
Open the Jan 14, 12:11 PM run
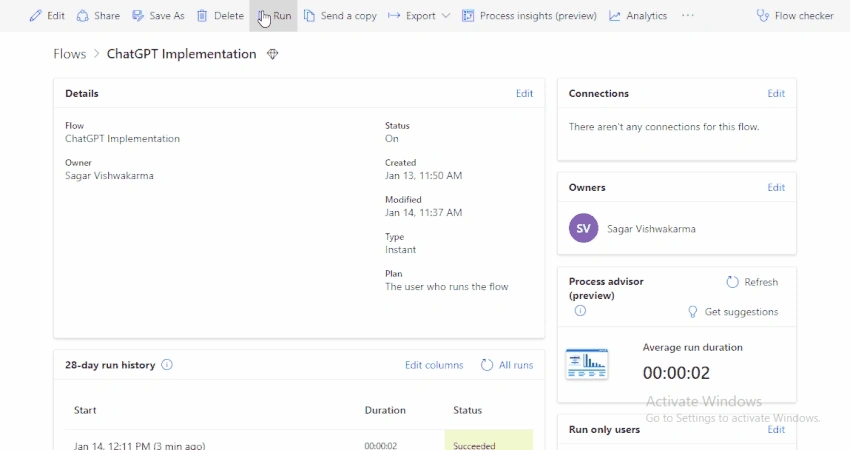tap(139, 445)
